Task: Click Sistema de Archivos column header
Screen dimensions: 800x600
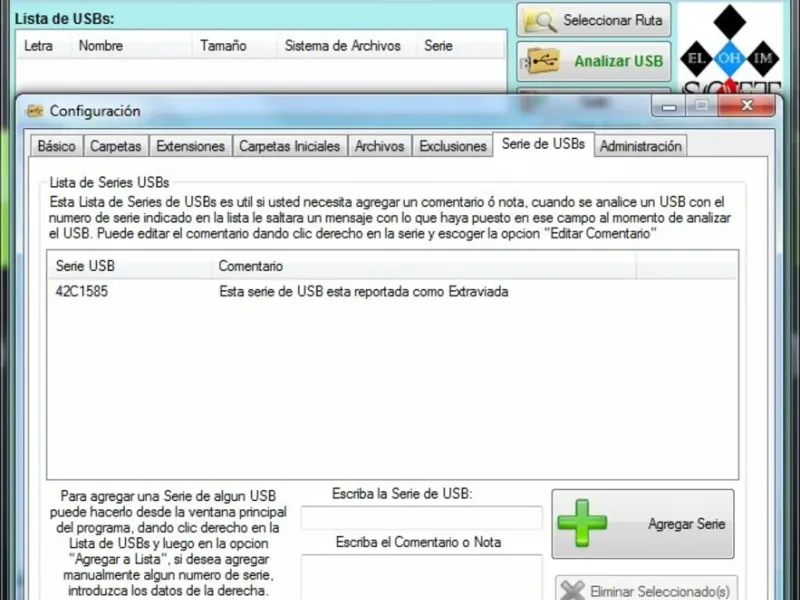Action: [x=346, y=46]
